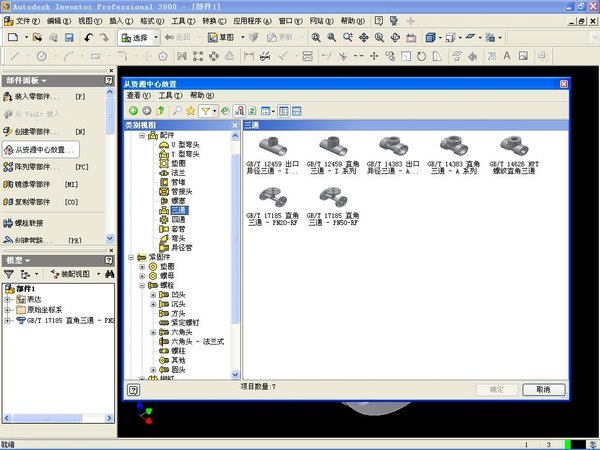
Task: Click 从资源中心放置 panel button
Action: [x=41, y=149]
